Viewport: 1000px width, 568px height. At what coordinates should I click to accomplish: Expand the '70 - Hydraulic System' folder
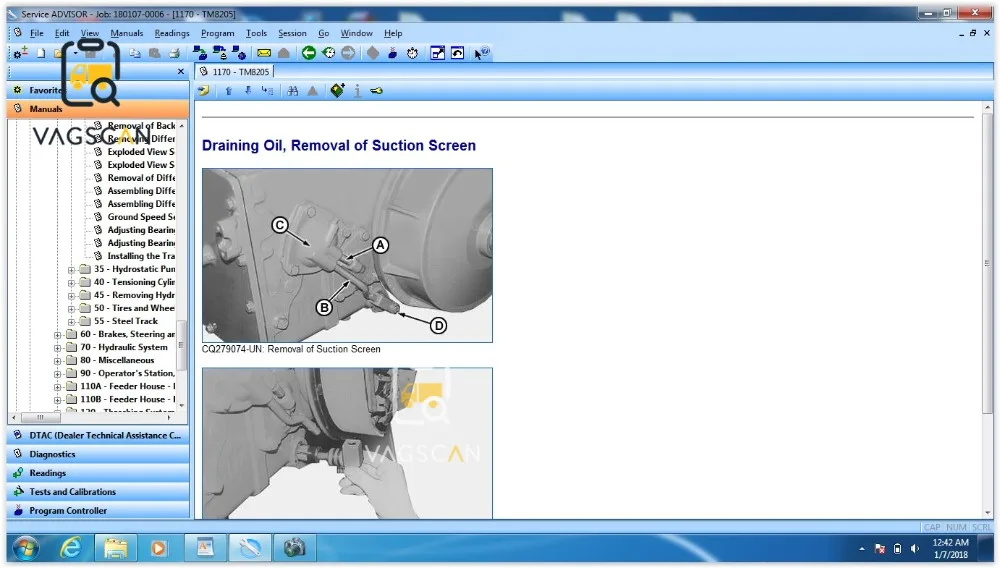click(57, 348)
